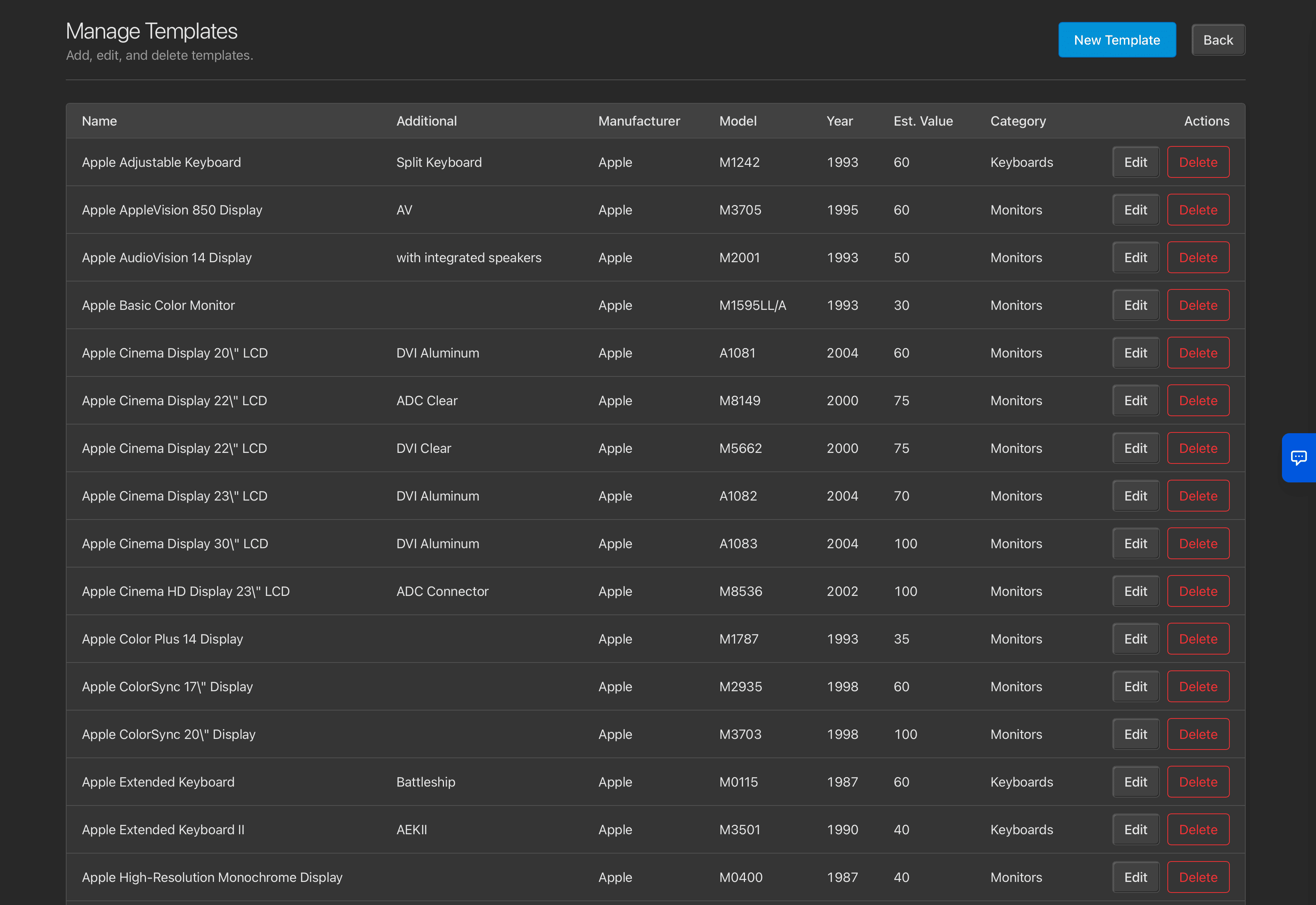1316x905 pixels.
Task: Delete the Apple AudioVision 14 Display template
Action: 1198,257
